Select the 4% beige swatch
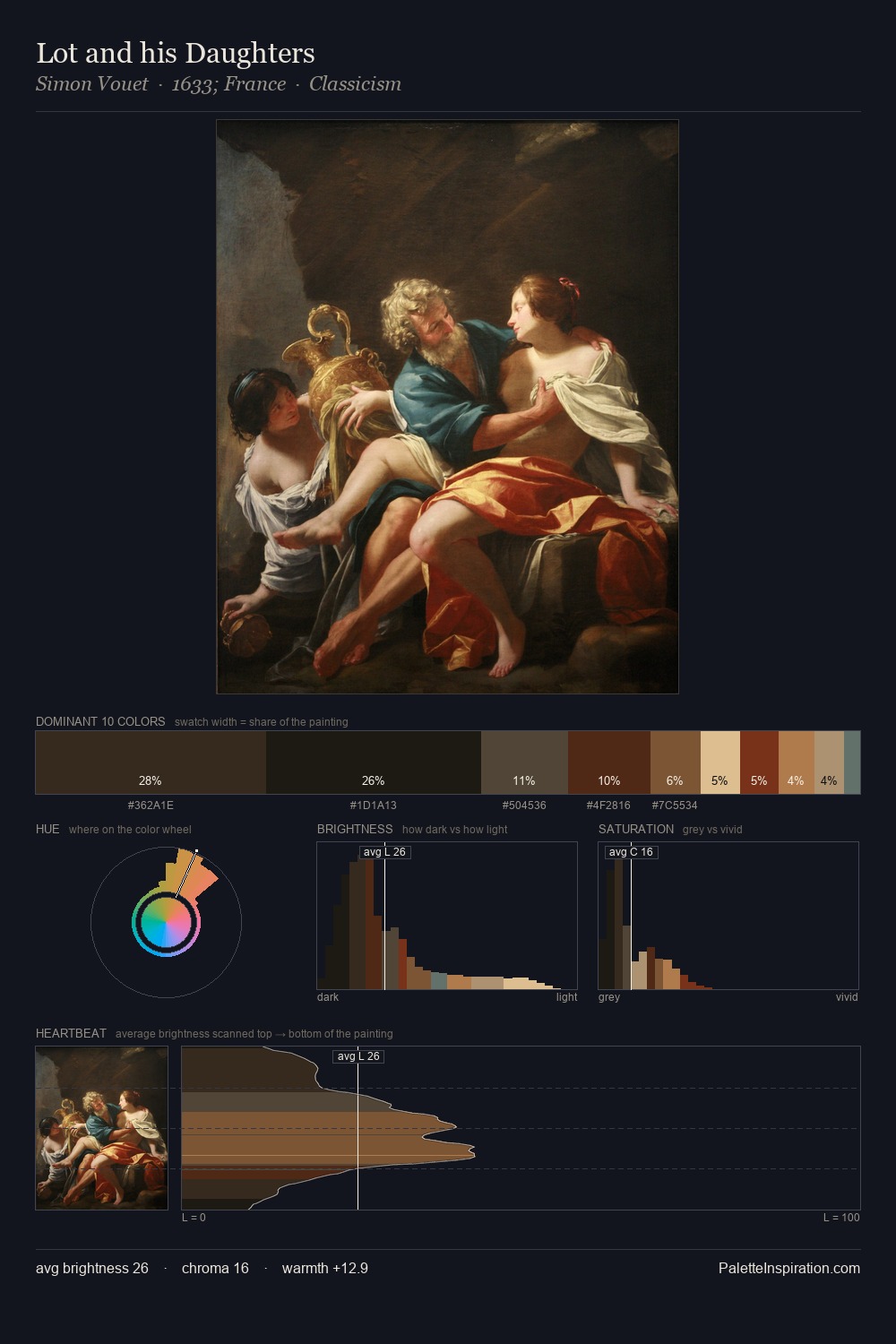Screen dimensions: 896x1344 [829, 762]
